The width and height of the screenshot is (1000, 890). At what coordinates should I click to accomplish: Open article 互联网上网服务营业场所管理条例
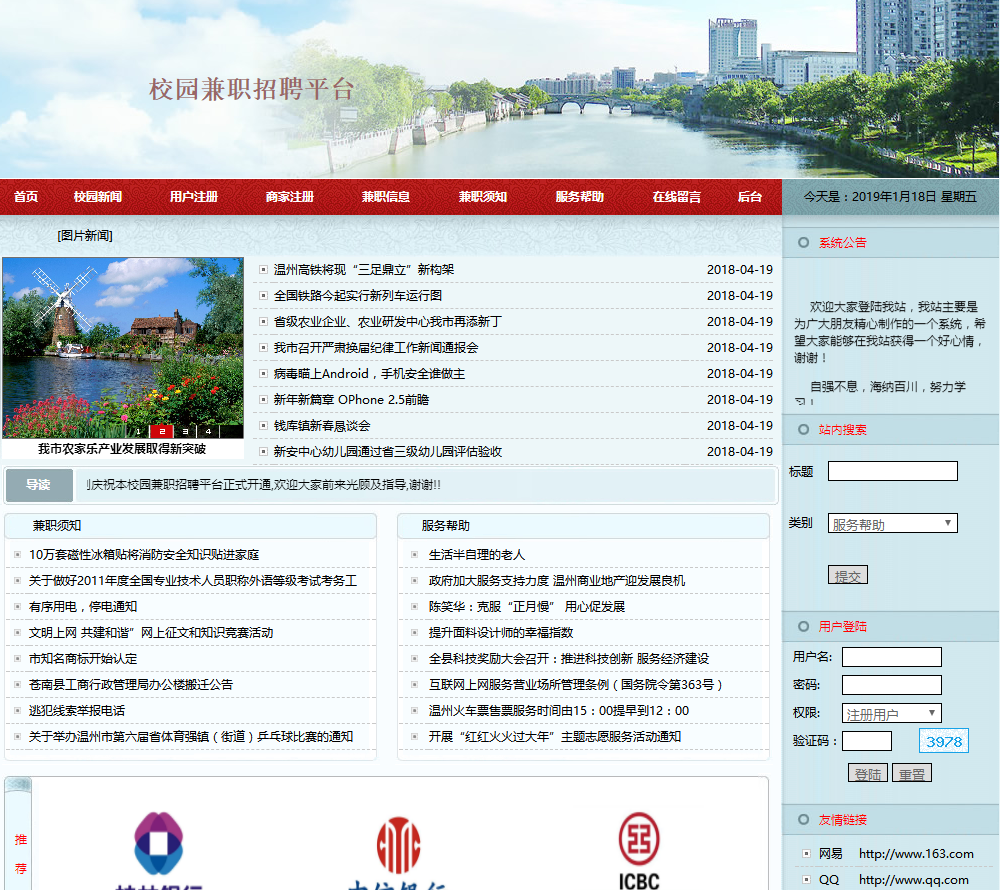coord(575,685)
